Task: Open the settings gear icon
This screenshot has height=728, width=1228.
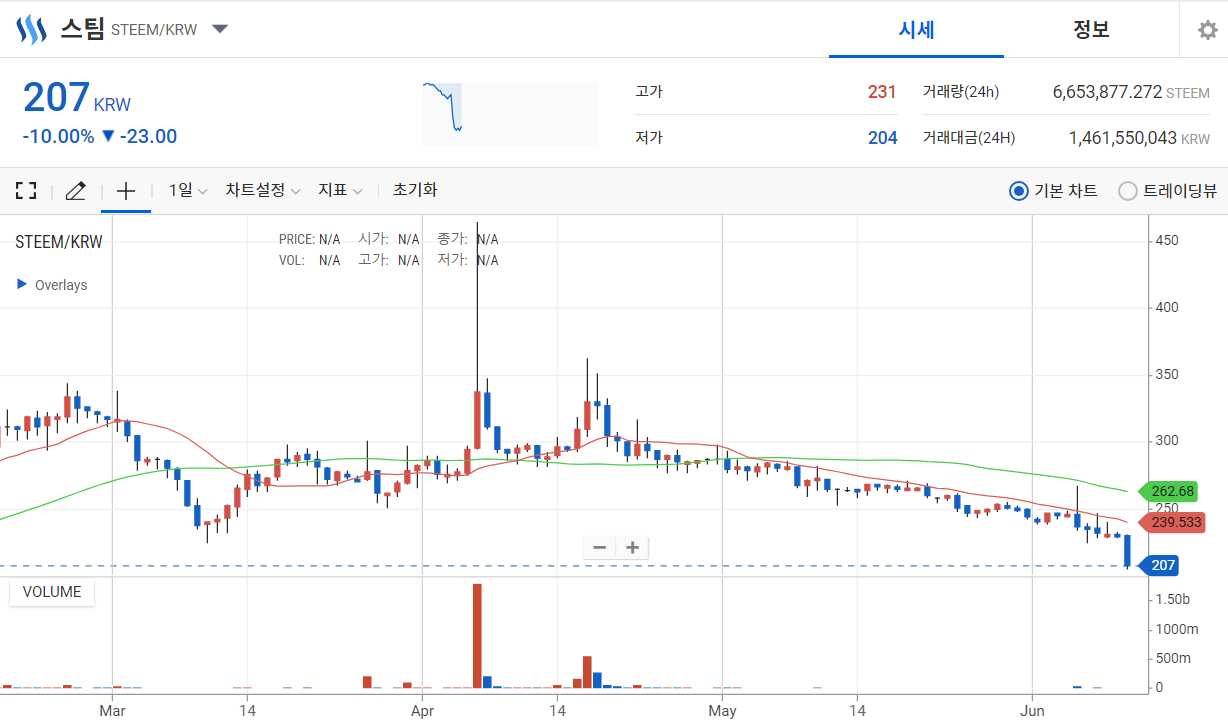Action: [1208, 30]
